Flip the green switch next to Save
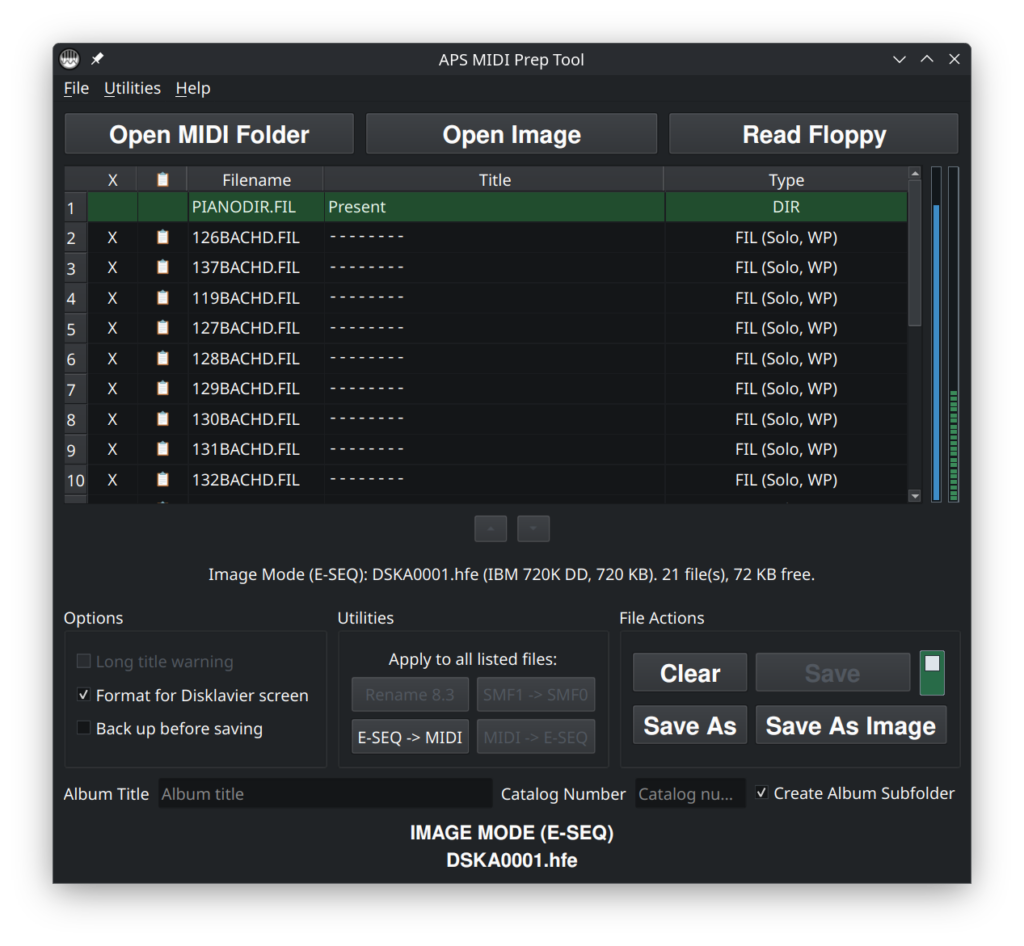The image size is (1024, 946). click(932, 673)
